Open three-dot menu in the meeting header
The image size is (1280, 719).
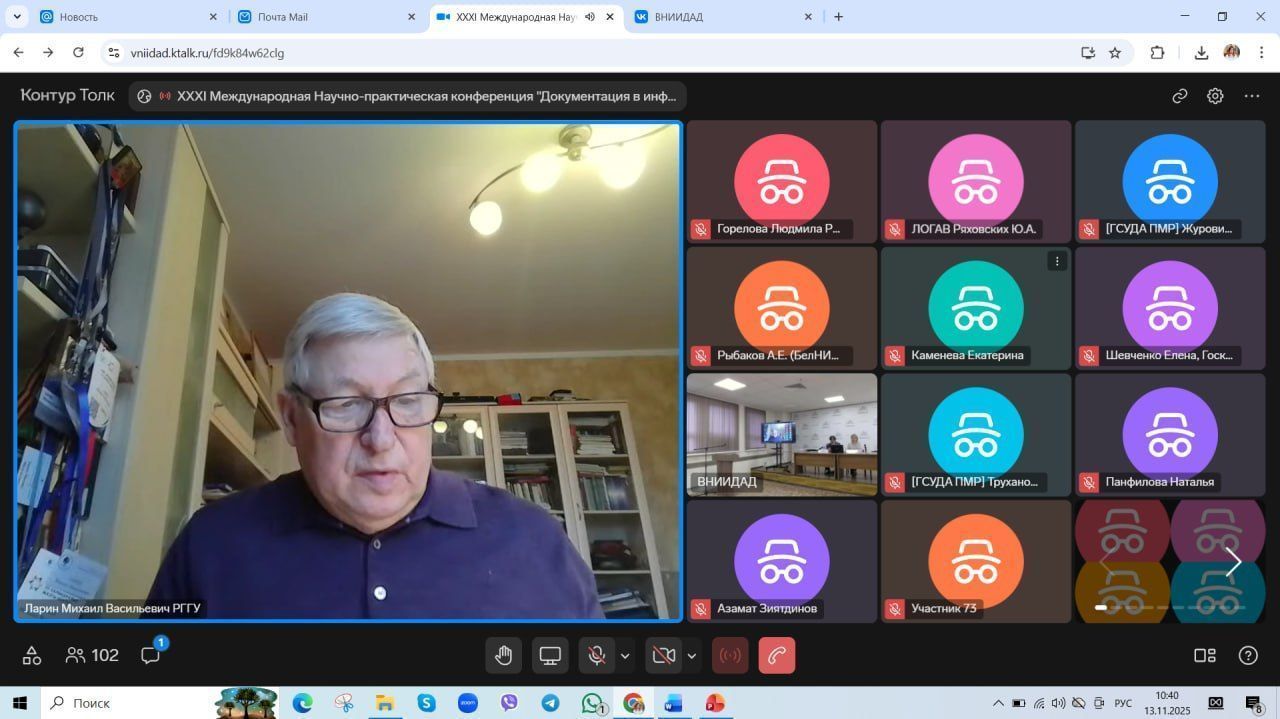click(x=1252, y=96)
